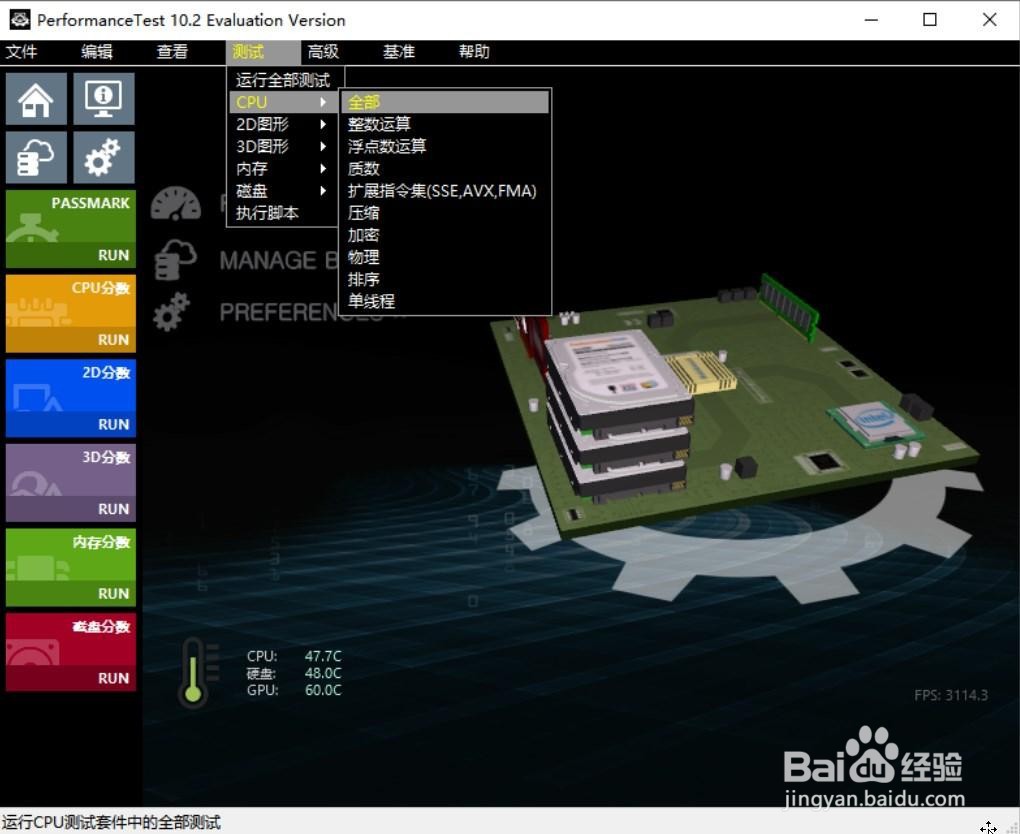Image resolution: width=1020 pixels, height=834 pixels.
Task: Click the resize grip in status bar
Action: 1011,826
